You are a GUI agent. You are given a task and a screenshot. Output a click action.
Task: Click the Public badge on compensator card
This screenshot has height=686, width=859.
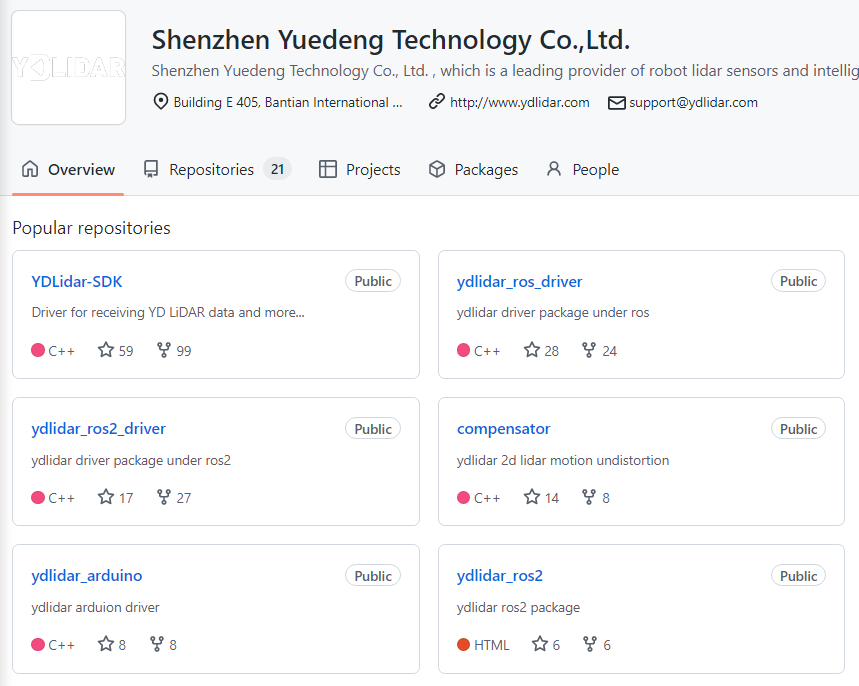point(798,428)
